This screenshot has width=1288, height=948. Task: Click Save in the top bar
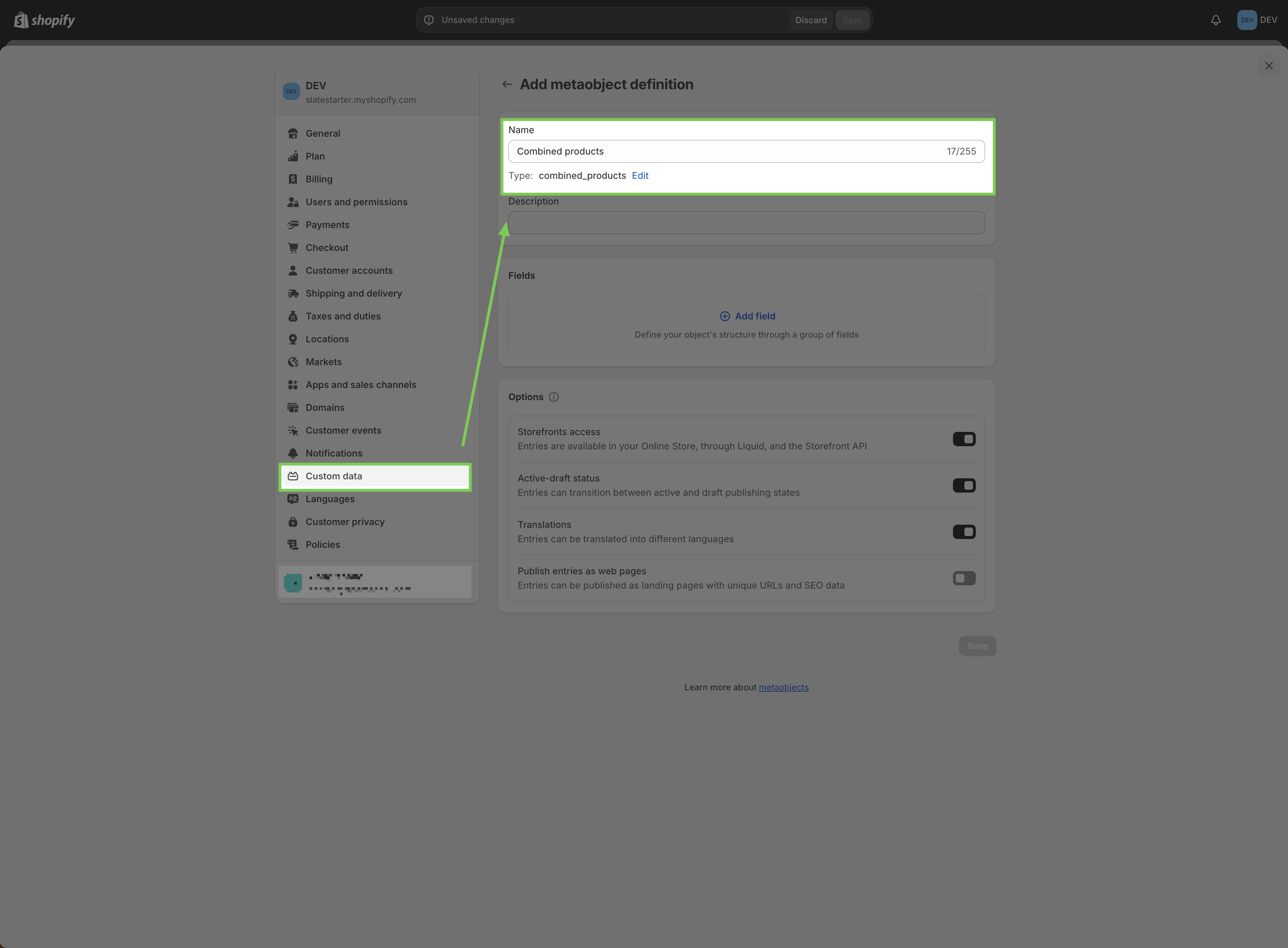click(x=852, y=20)
